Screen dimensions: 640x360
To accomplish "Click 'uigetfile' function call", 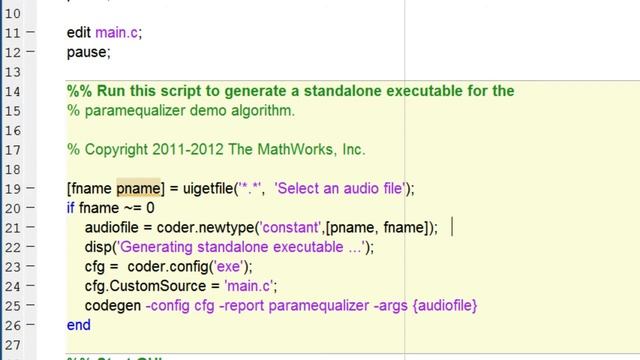I will tap(208, 189).
